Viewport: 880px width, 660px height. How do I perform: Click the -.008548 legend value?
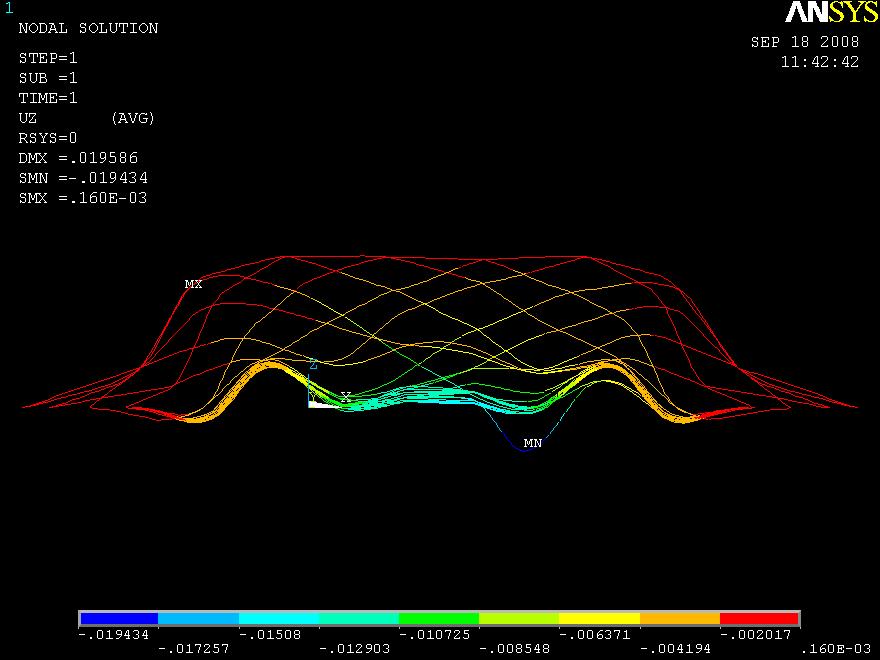point(515,649)
